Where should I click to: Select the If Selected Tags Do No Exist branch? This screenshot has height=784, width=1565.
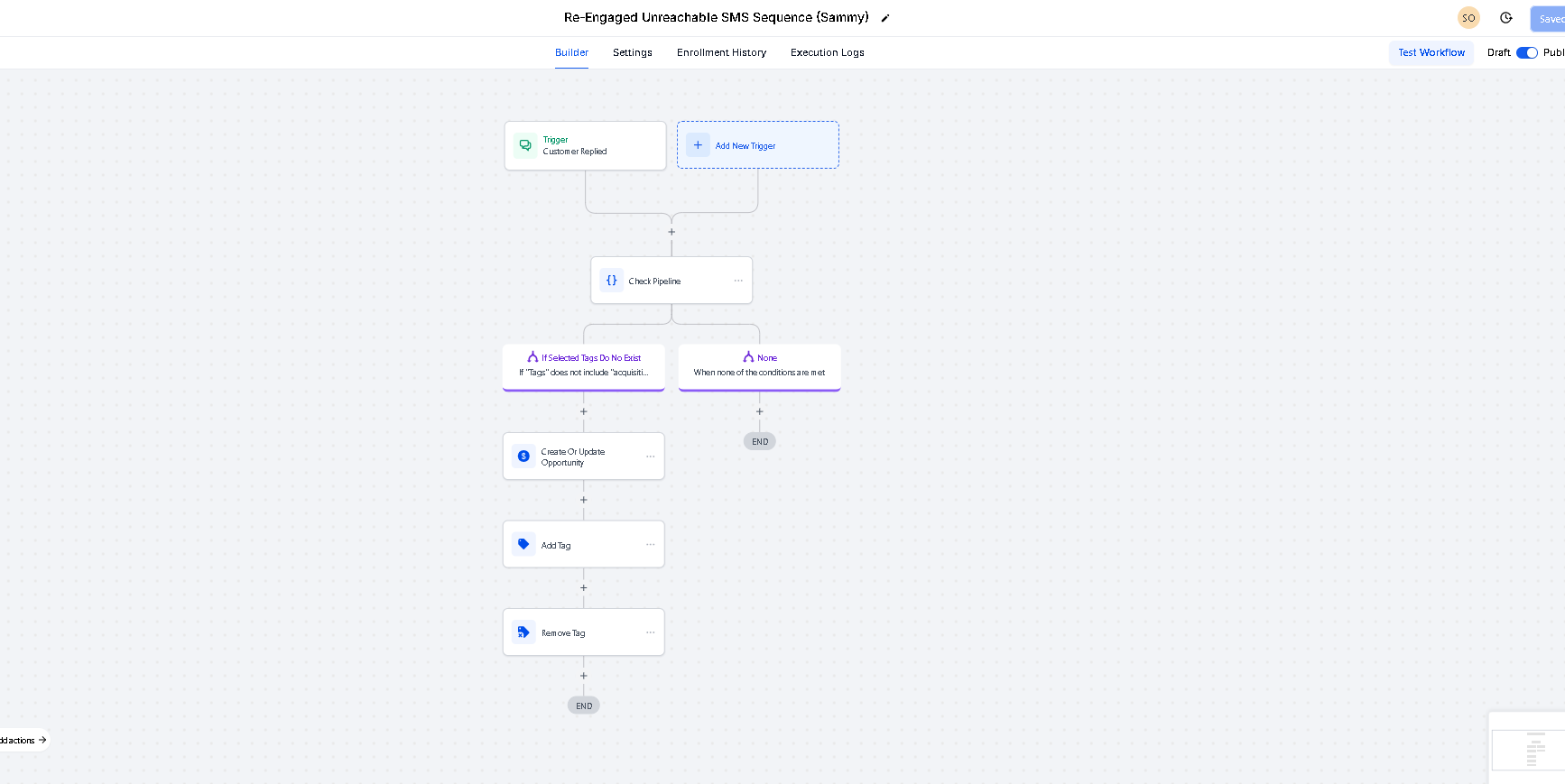(583, 365)
